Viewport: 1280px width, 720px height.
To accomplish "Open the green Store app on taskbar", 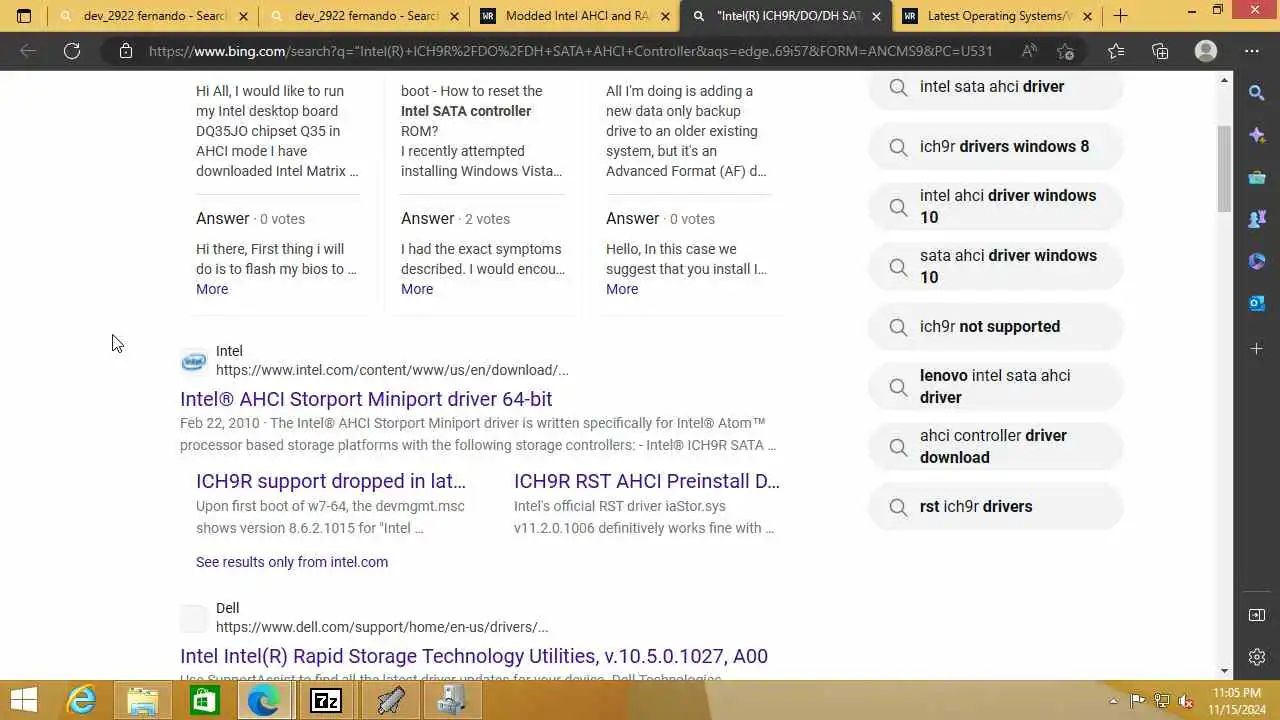I will coord(204,700).
